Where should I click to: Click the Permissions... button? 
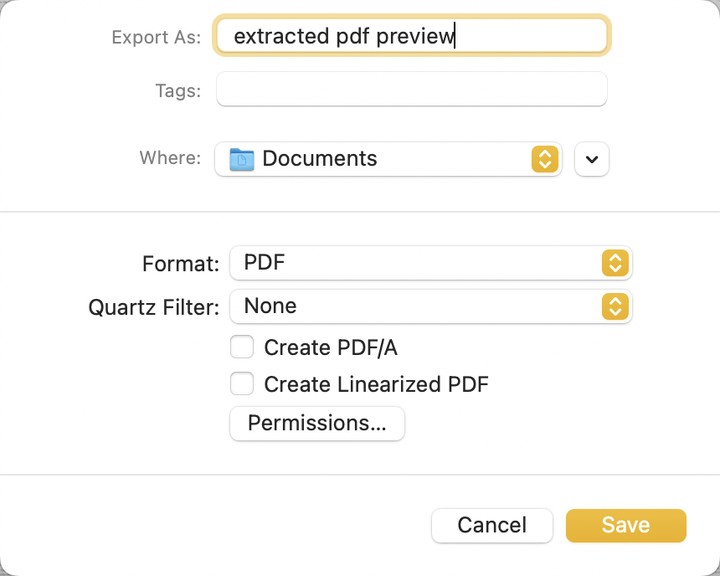coord(317,423)
